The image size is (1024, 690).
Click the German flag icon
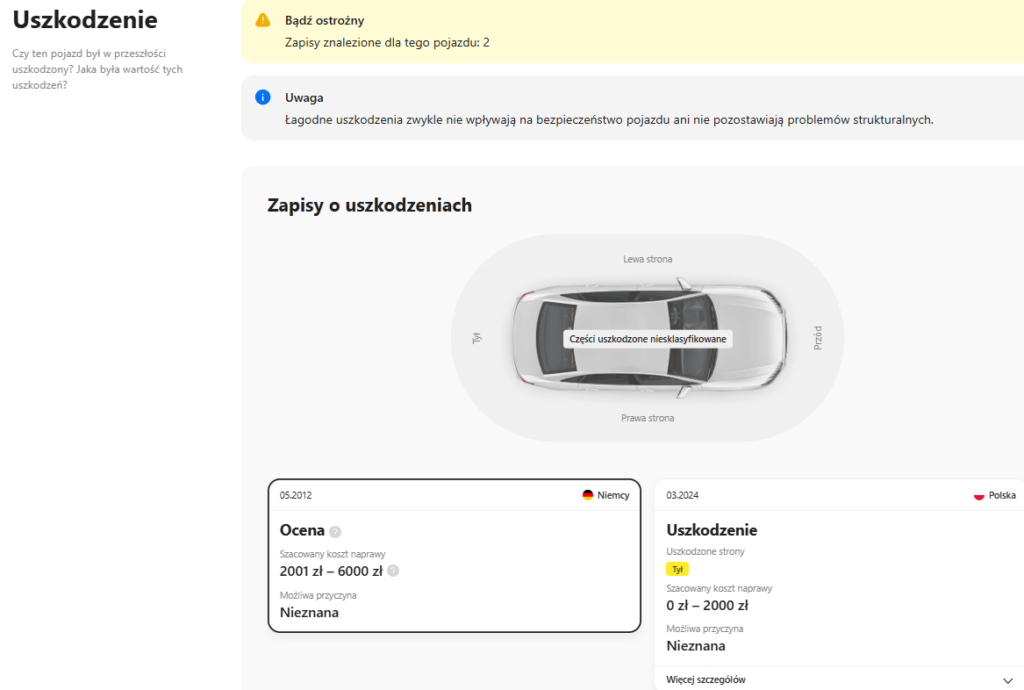(x=588, y=495)
